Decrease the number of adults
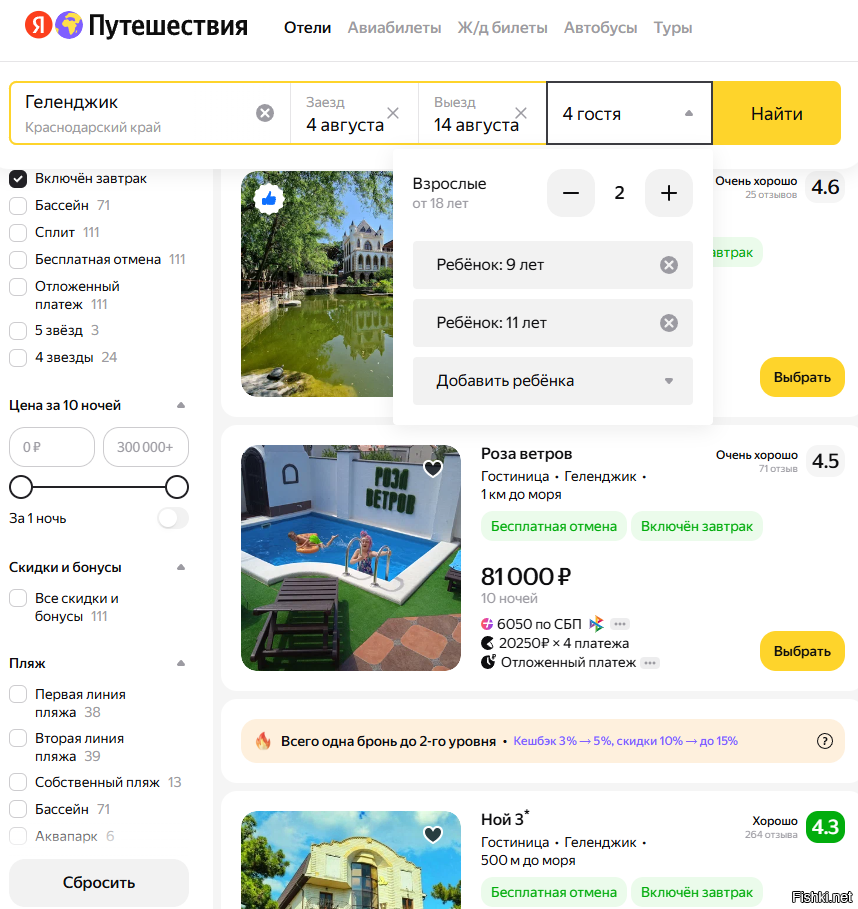Image resolution: width=858 pixels, height=909 pixels. point(571,193)
